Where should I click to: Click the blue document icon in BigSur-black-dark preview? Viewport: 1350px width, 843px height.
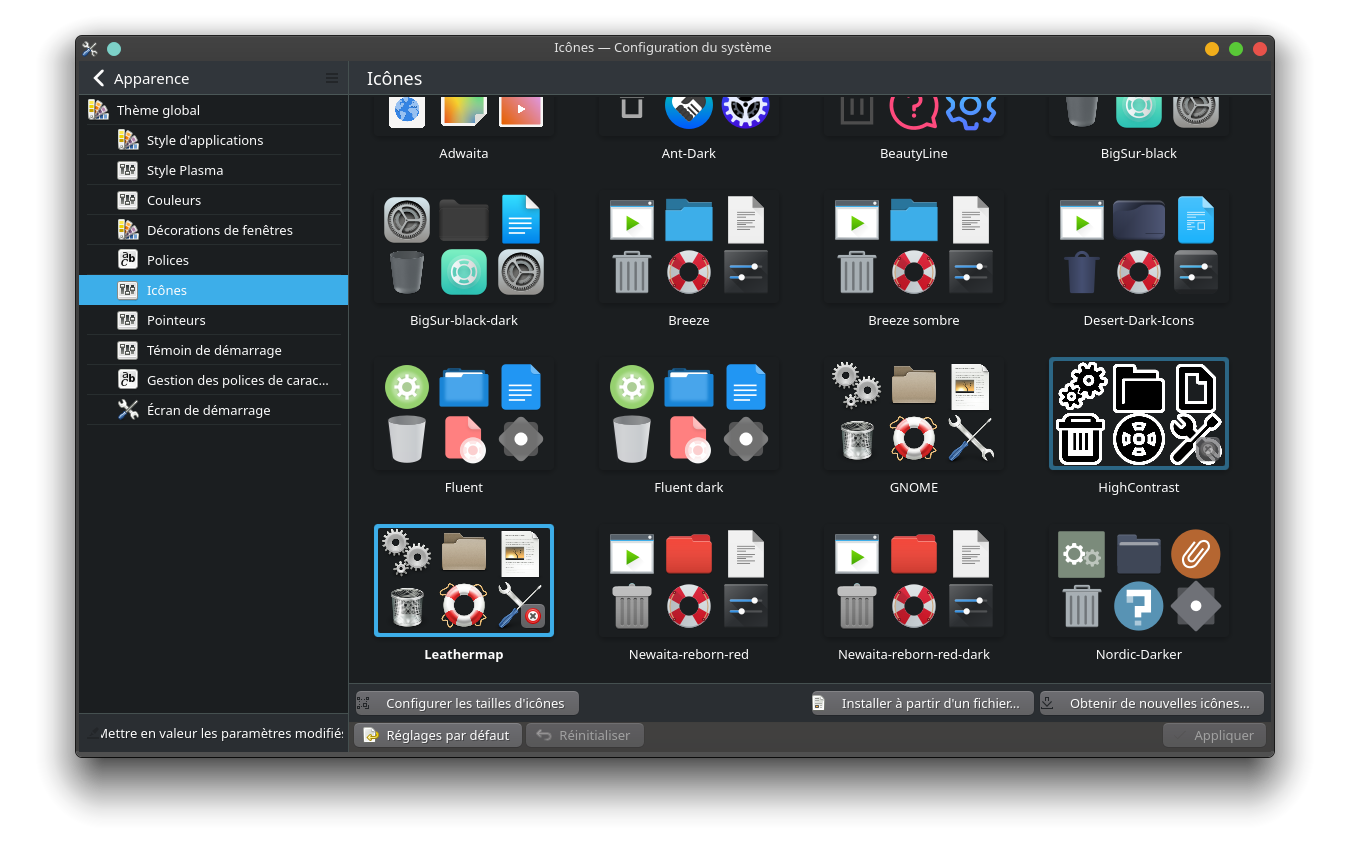click(x=520, y=220)
